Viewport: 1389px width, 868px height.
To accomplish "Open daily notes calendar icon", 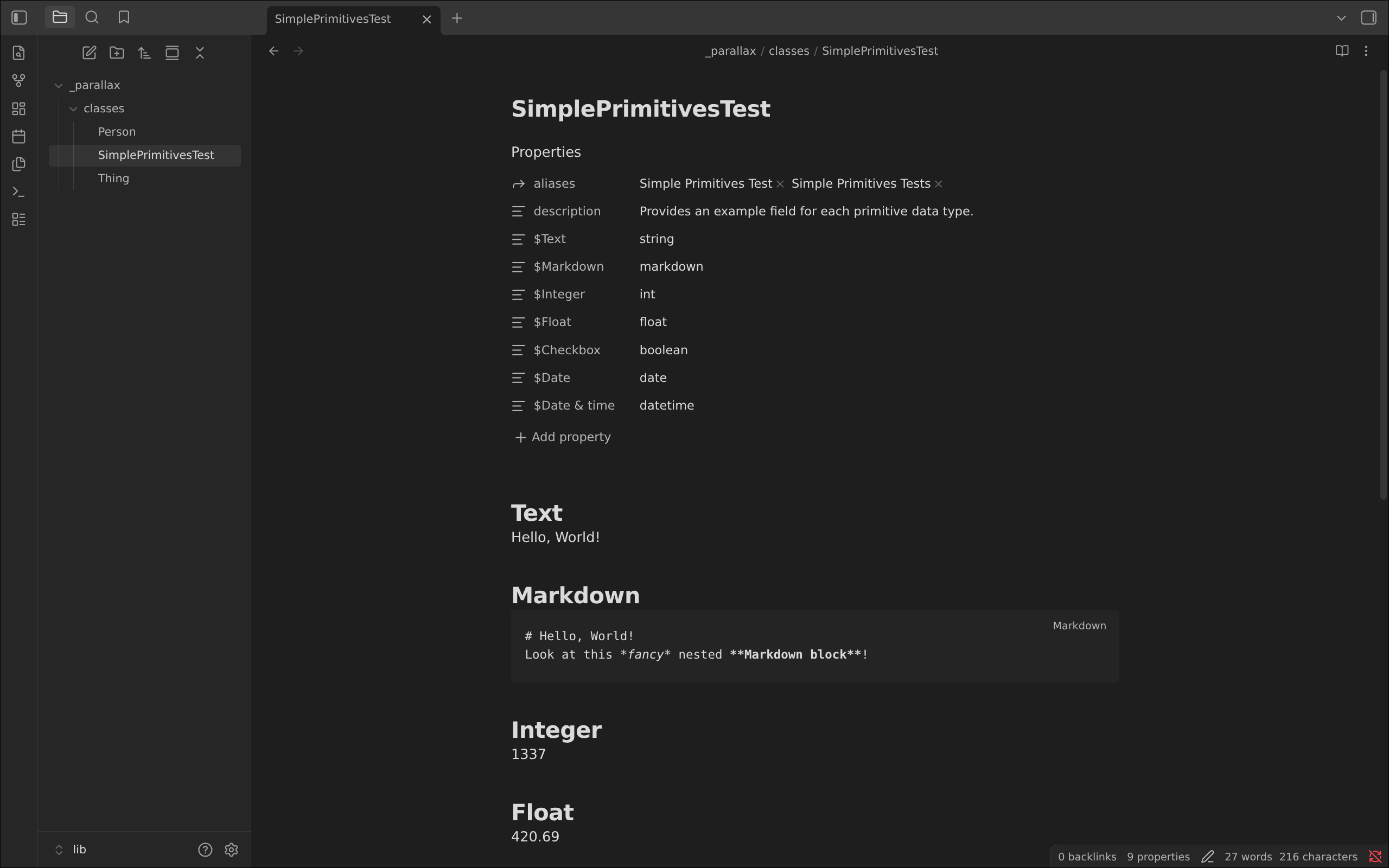I will tap(18, 136).
